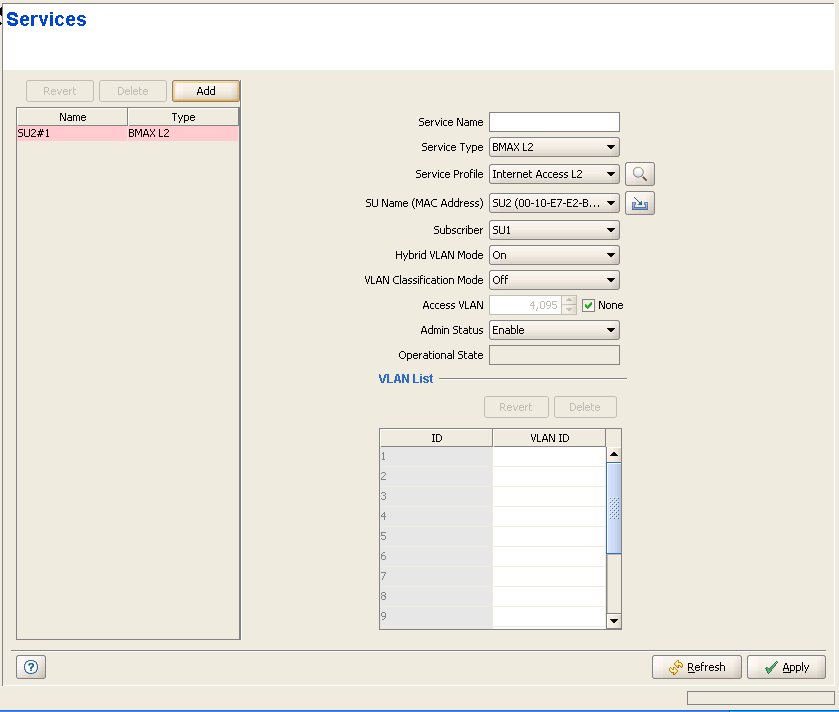Image resolution: width=839 pixels, height=712 pixels.
Task: Click the Refresh button
Action: (x=697, y=667)
